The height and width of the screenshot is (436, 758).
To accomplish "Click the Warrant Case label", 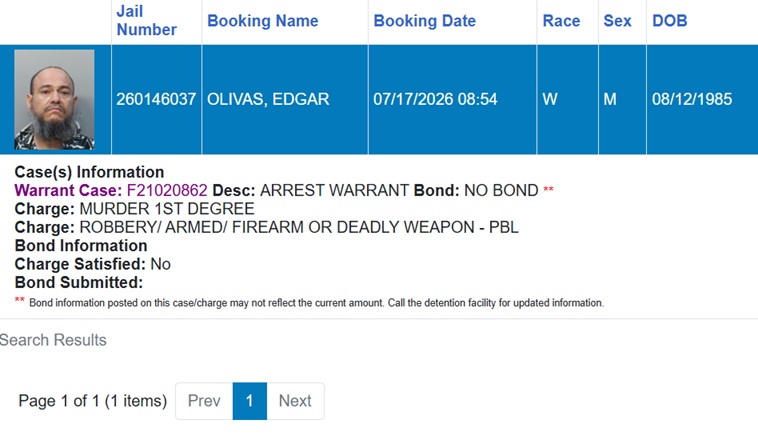I will point(68,190).
